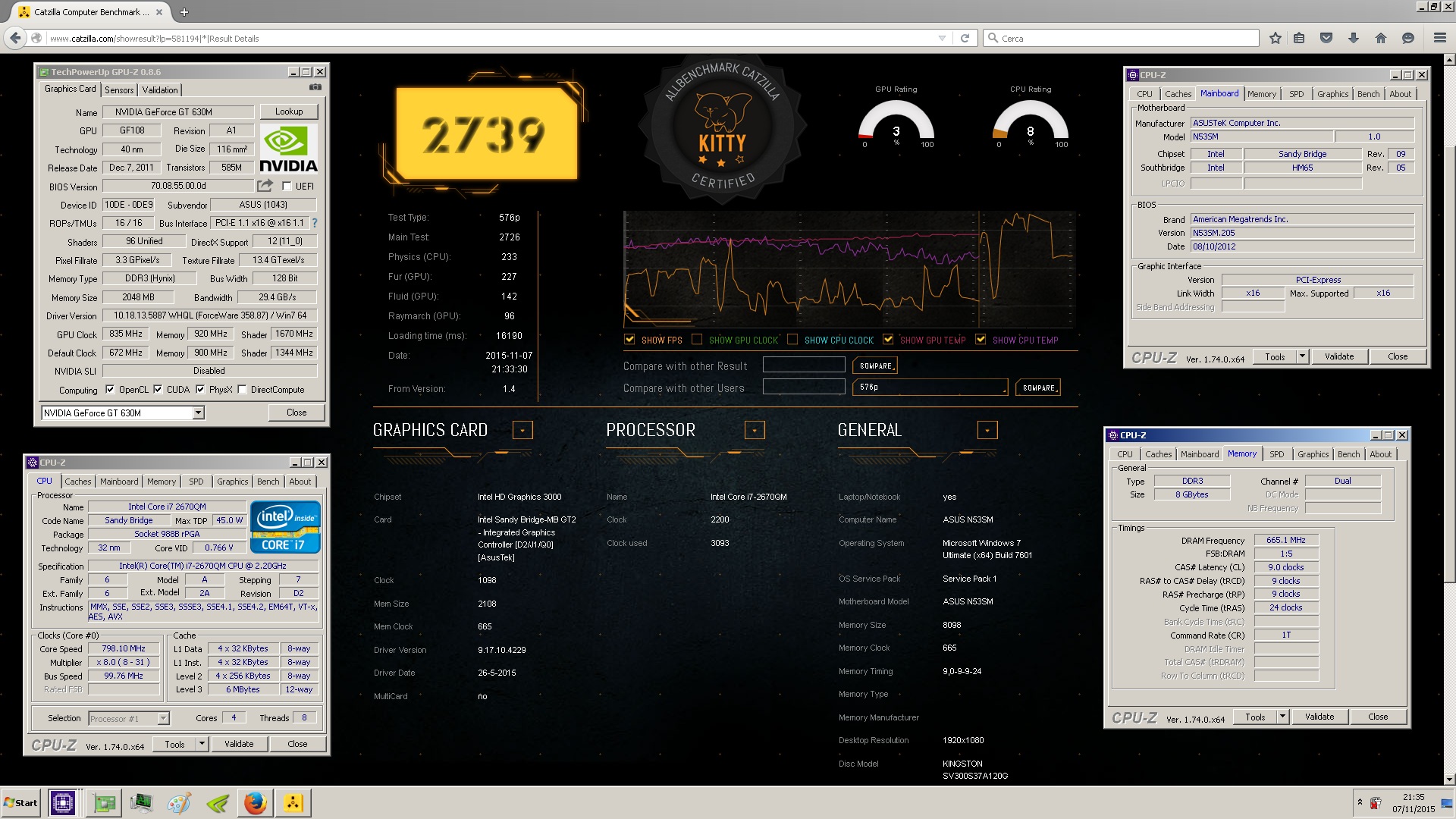Expand the PROCESSOR section arrow
This screenshot has width=1456, height=819.
click(x=755, y=431)
